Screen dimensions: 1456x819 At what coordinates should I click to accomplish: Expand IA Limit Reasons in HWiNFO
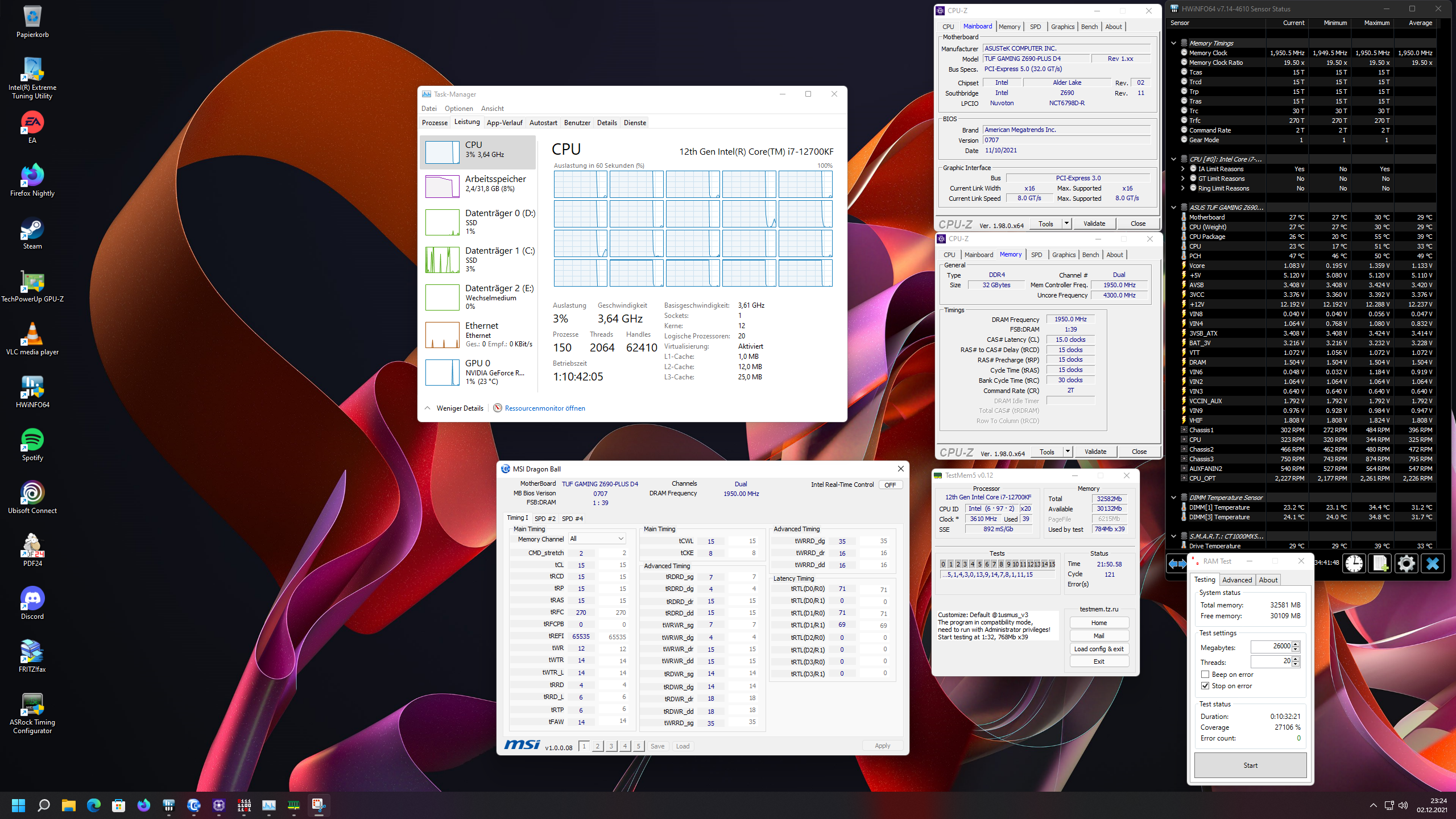[1182, 169]
